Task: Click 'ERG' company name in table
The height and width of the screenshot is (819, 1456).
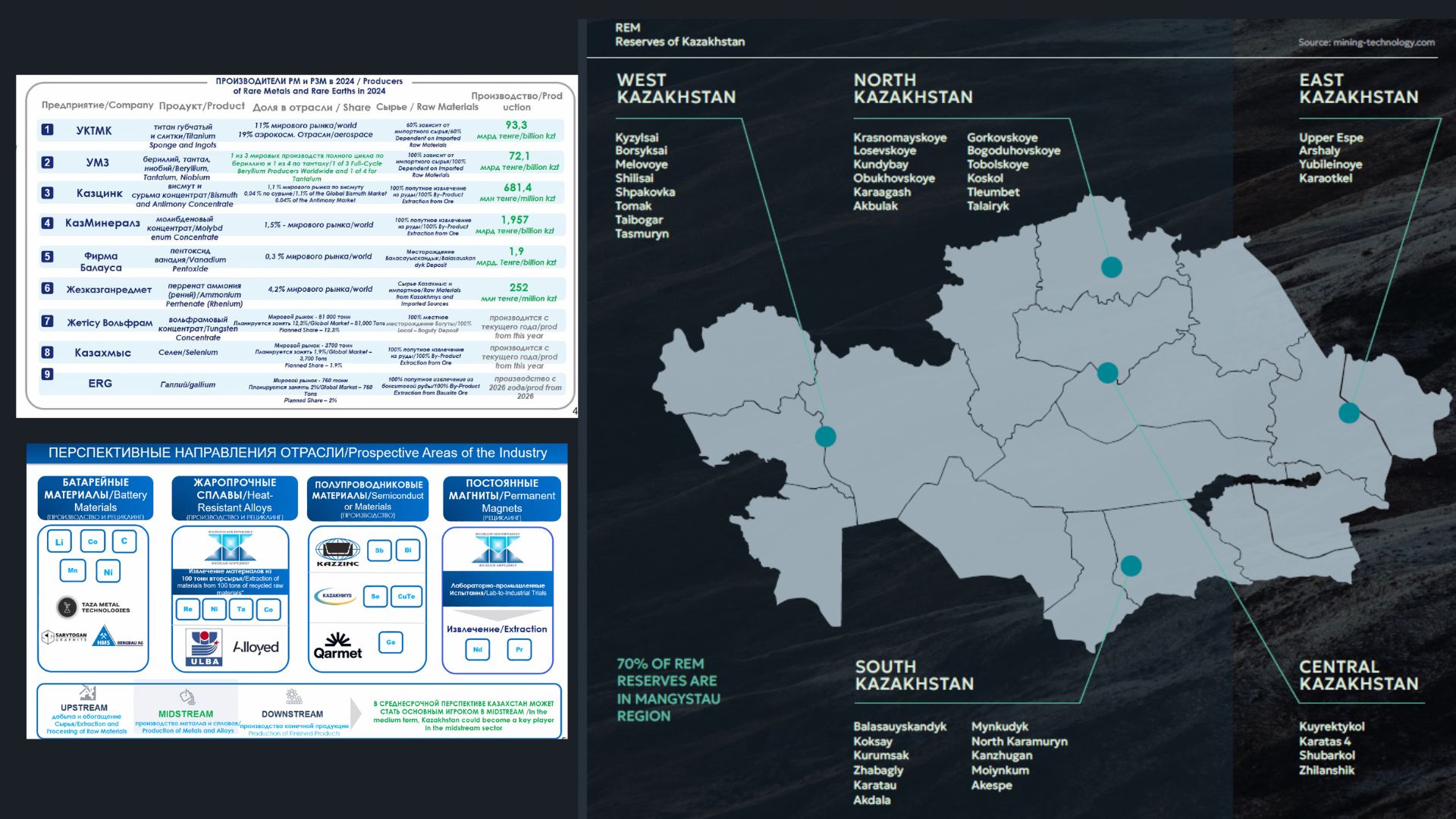Action: tap(100, 384)
